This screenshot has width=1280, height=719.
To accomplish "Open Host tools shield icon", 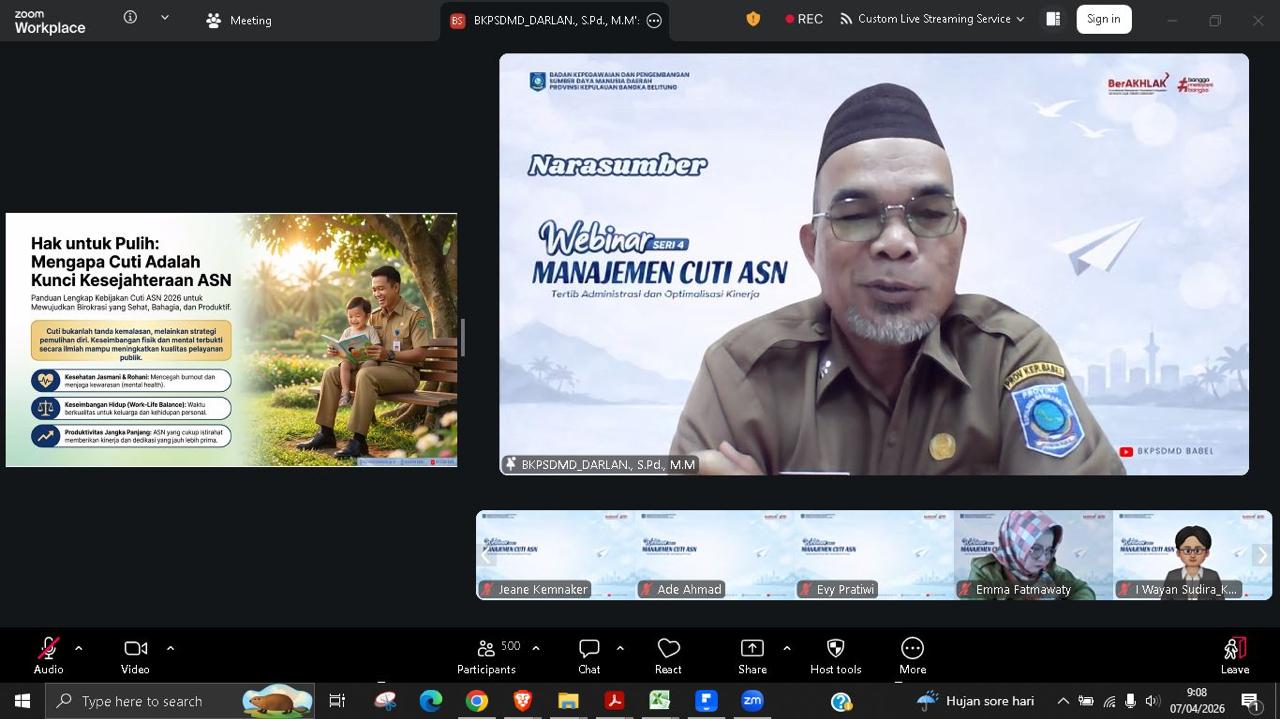I will pos(835,655).
